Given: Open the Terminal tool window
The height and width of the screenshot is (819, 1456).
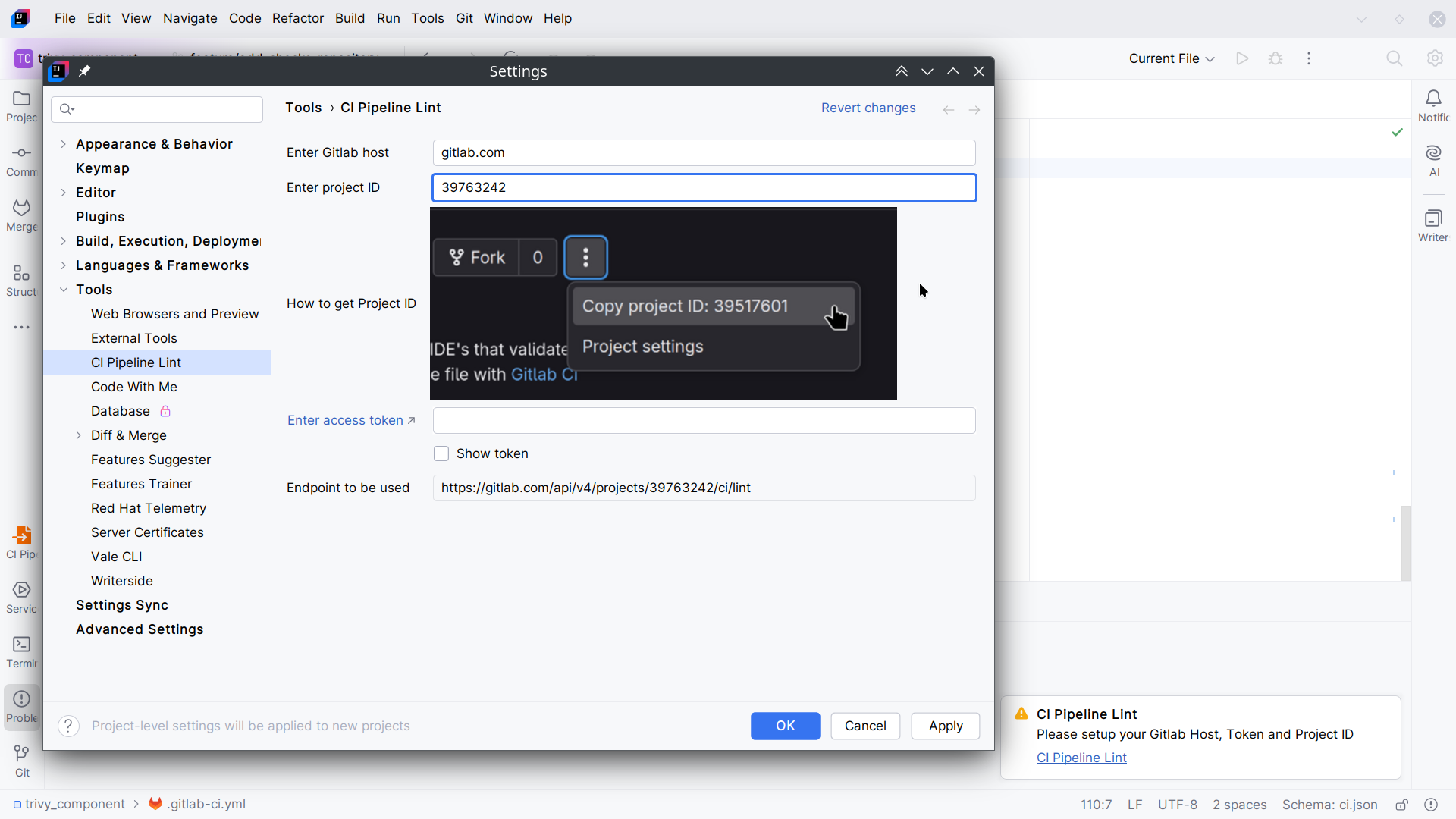Looking at the screenshot, I should pos(21,652).
